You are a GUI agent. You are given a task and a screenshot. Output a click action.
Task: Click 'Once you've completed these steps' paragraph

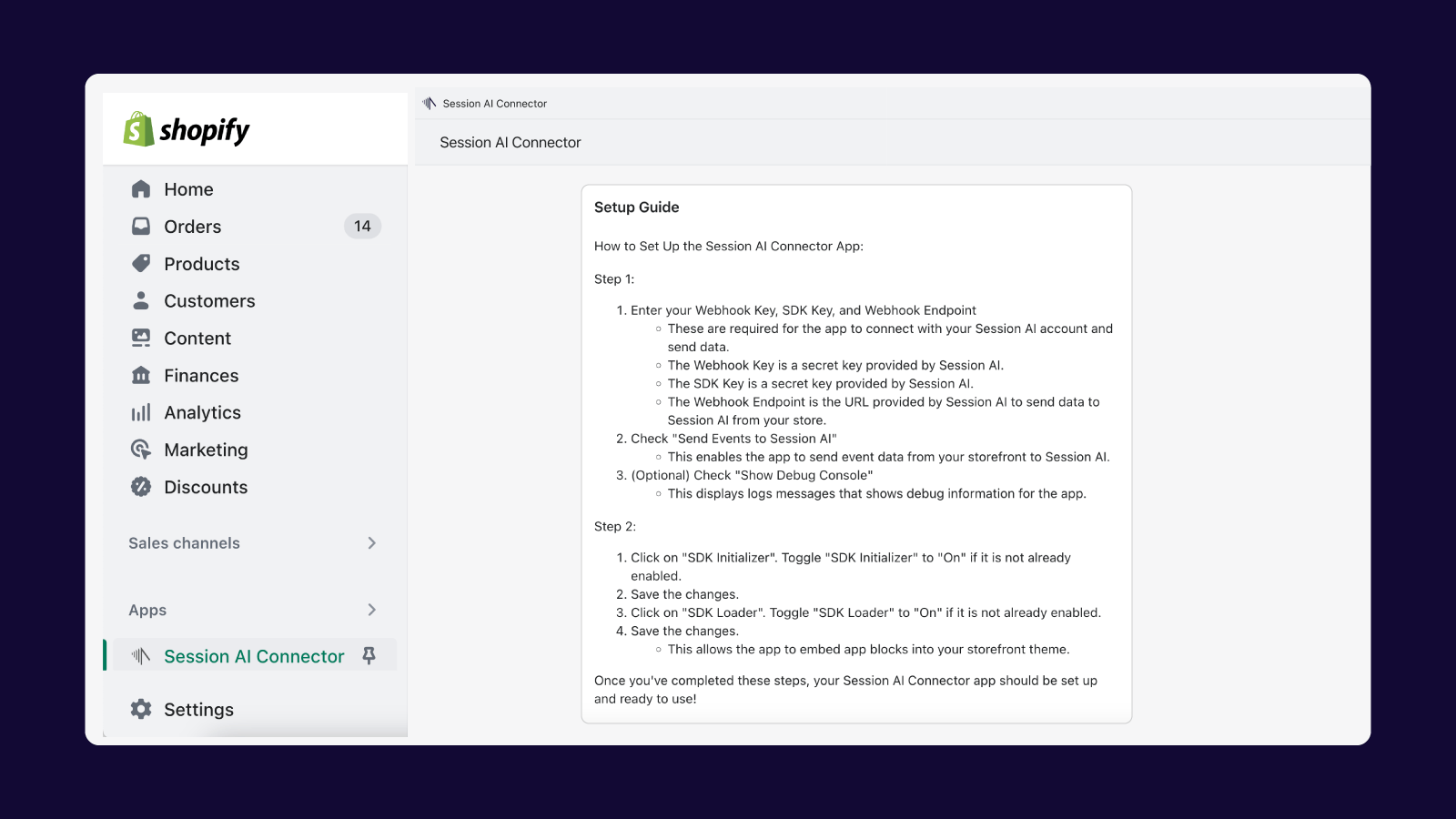(845, 690)
